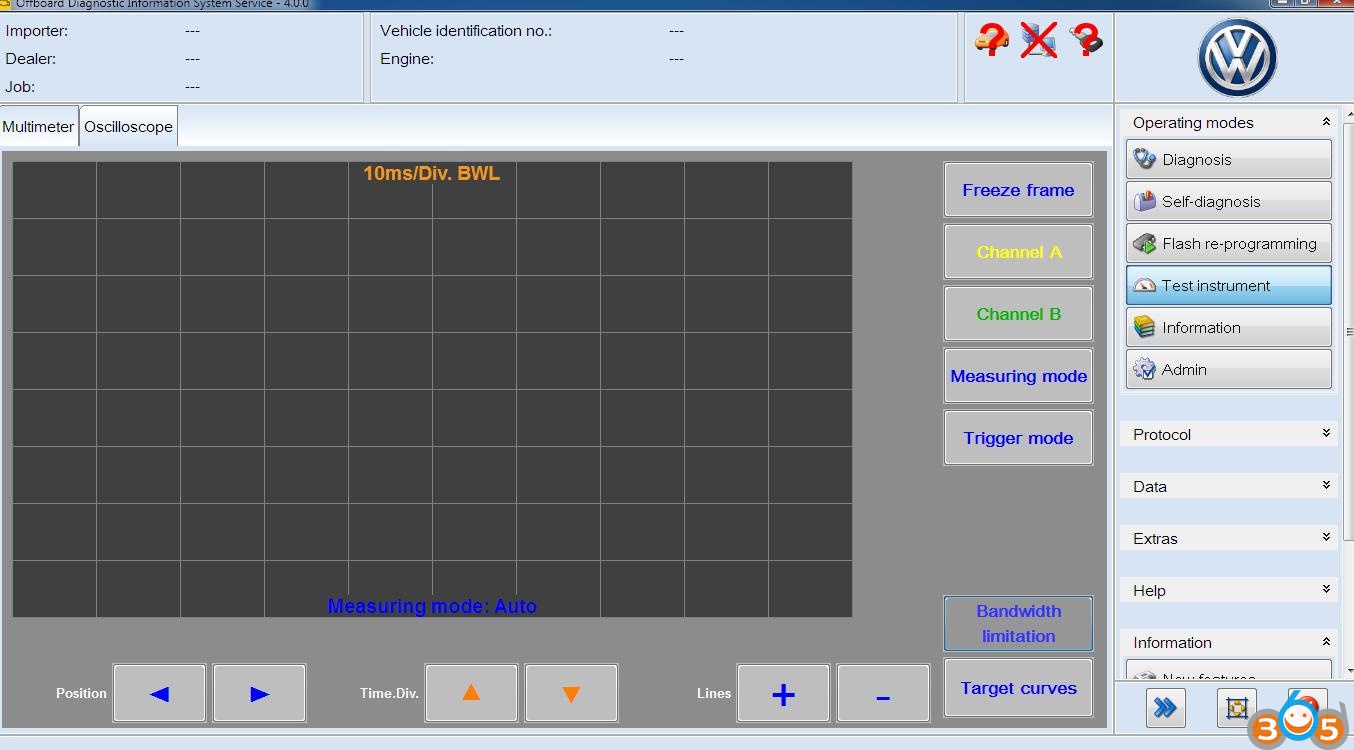Toggle Channel B on the oscilloscope
1354x750 pixels.
[1018, 314]
